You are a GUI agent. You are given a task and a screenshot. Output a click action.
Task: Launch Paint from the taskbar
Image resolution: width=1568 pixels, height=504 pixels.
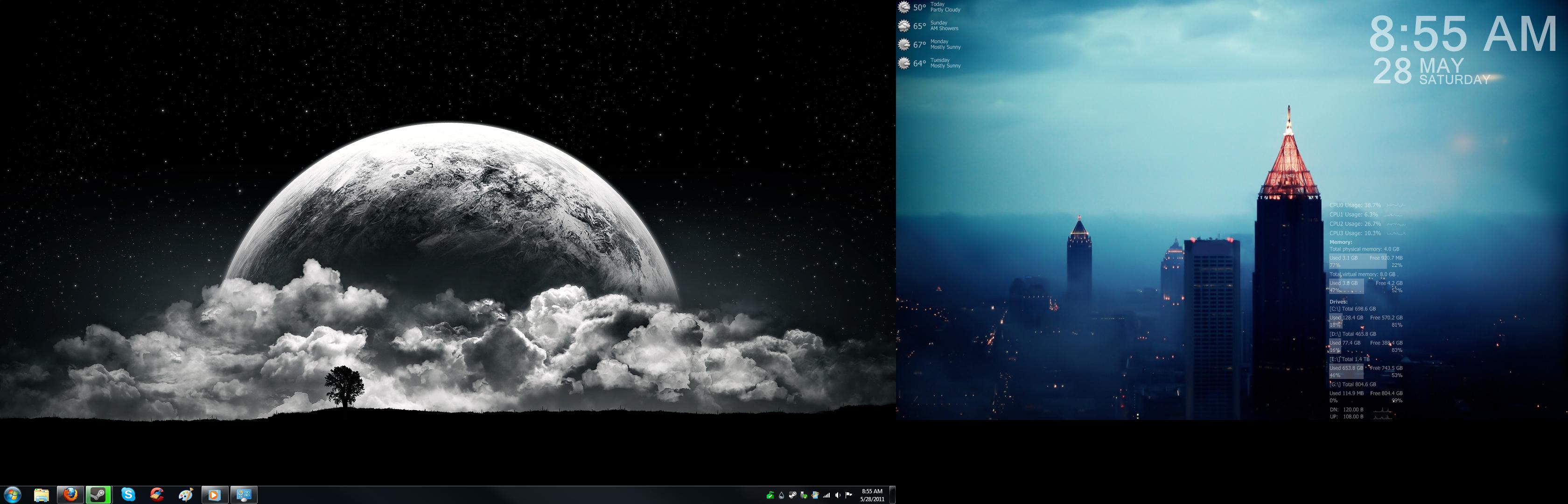(186, 495)
